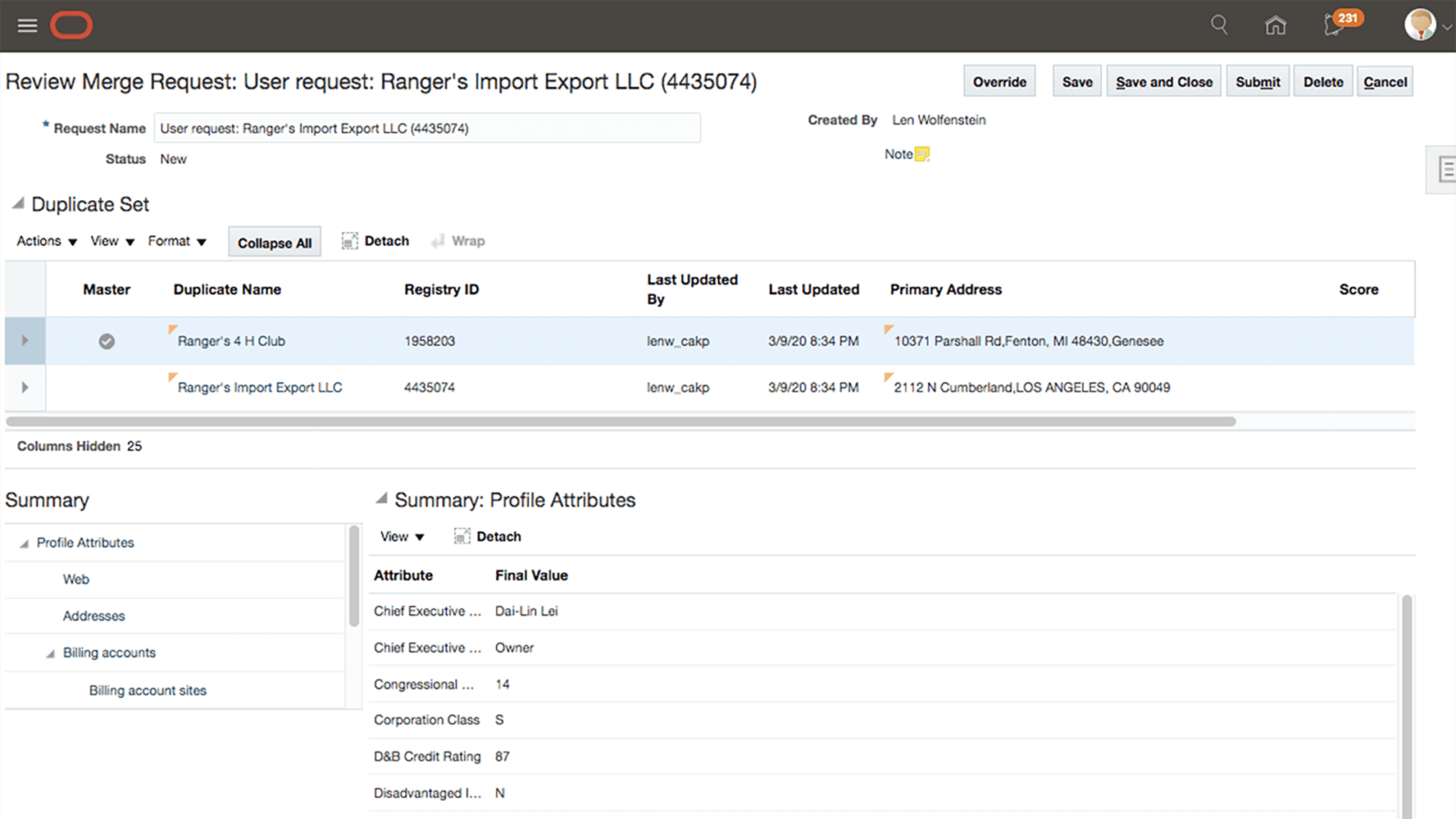Select Billing account sites tree item
Screen dimensions: 1456x819
pos(147,691)
